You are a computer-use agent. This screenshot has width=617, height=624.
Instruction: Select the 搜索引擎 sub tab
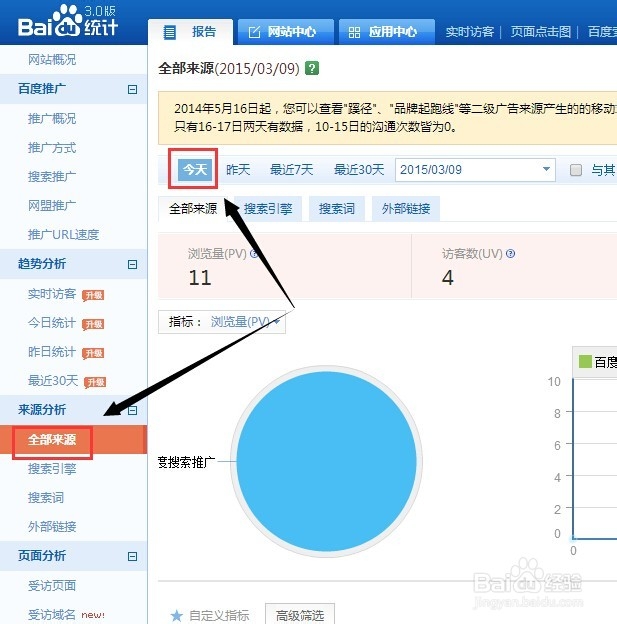click(x=268, y=209)
